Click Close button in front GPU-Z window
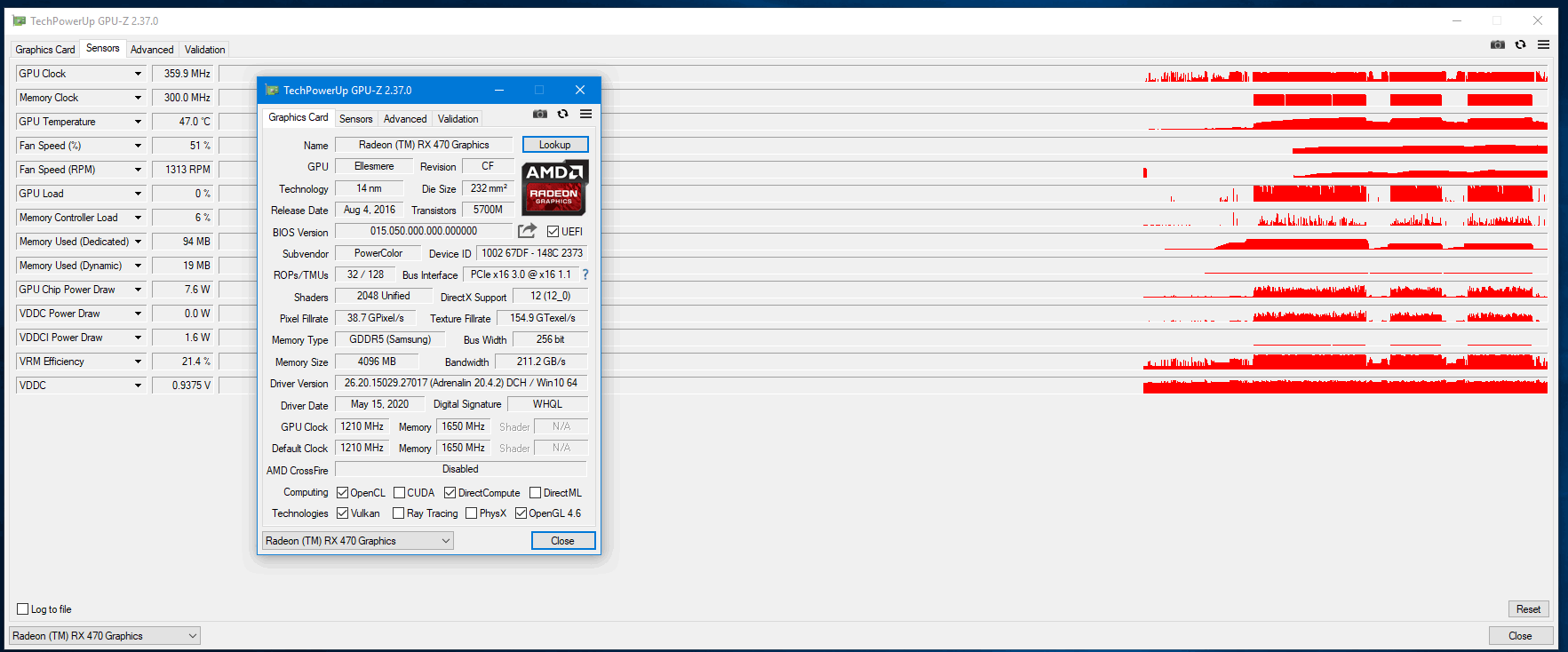Screen dimensions: 1568x652 pos(563,540)
